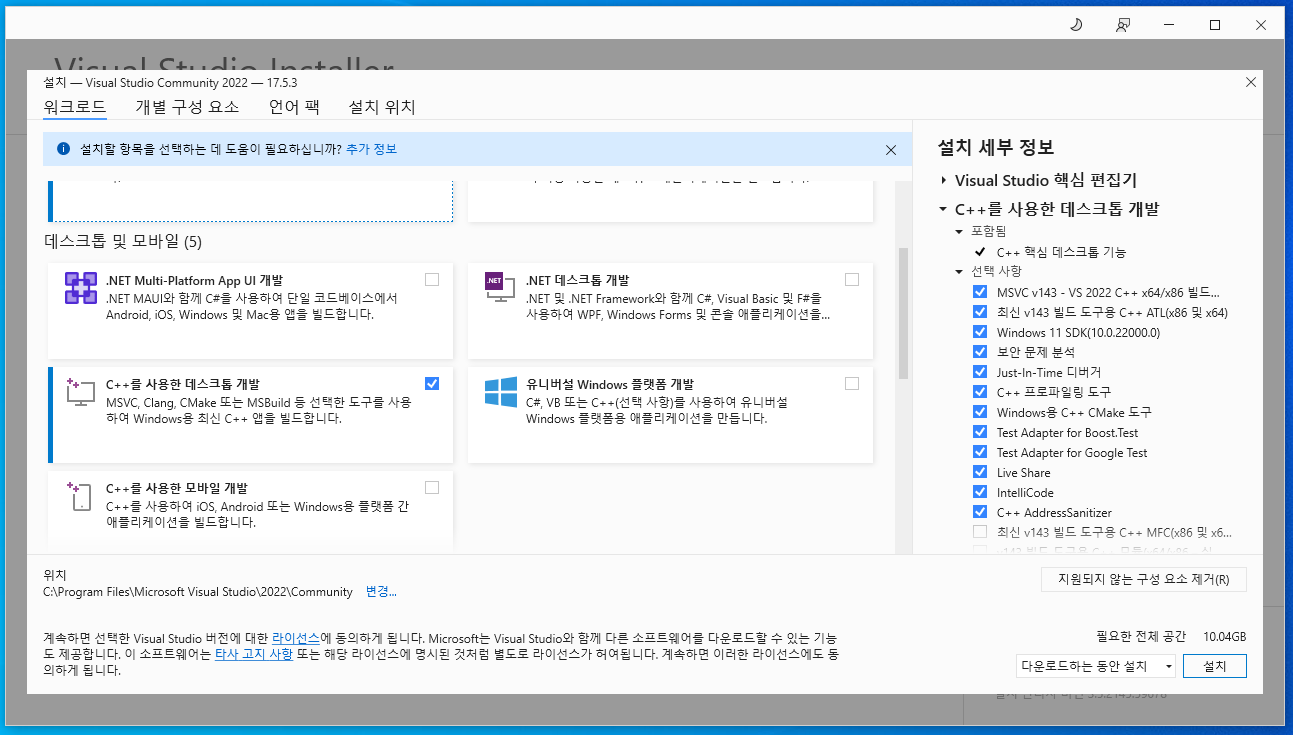Click the C++를 사용한 데스크톱 개발 monitor icon
The image size is (1293, 735).
80,391
